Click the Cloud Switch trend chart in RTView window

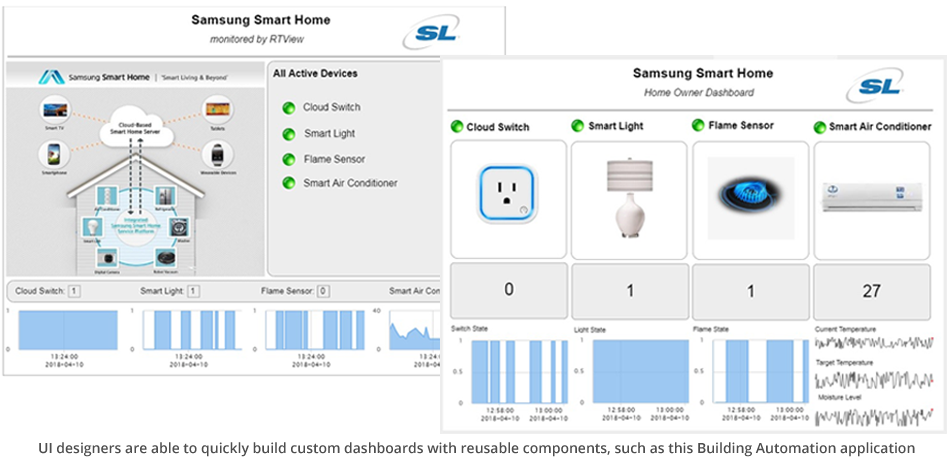[x=68, y=330]
